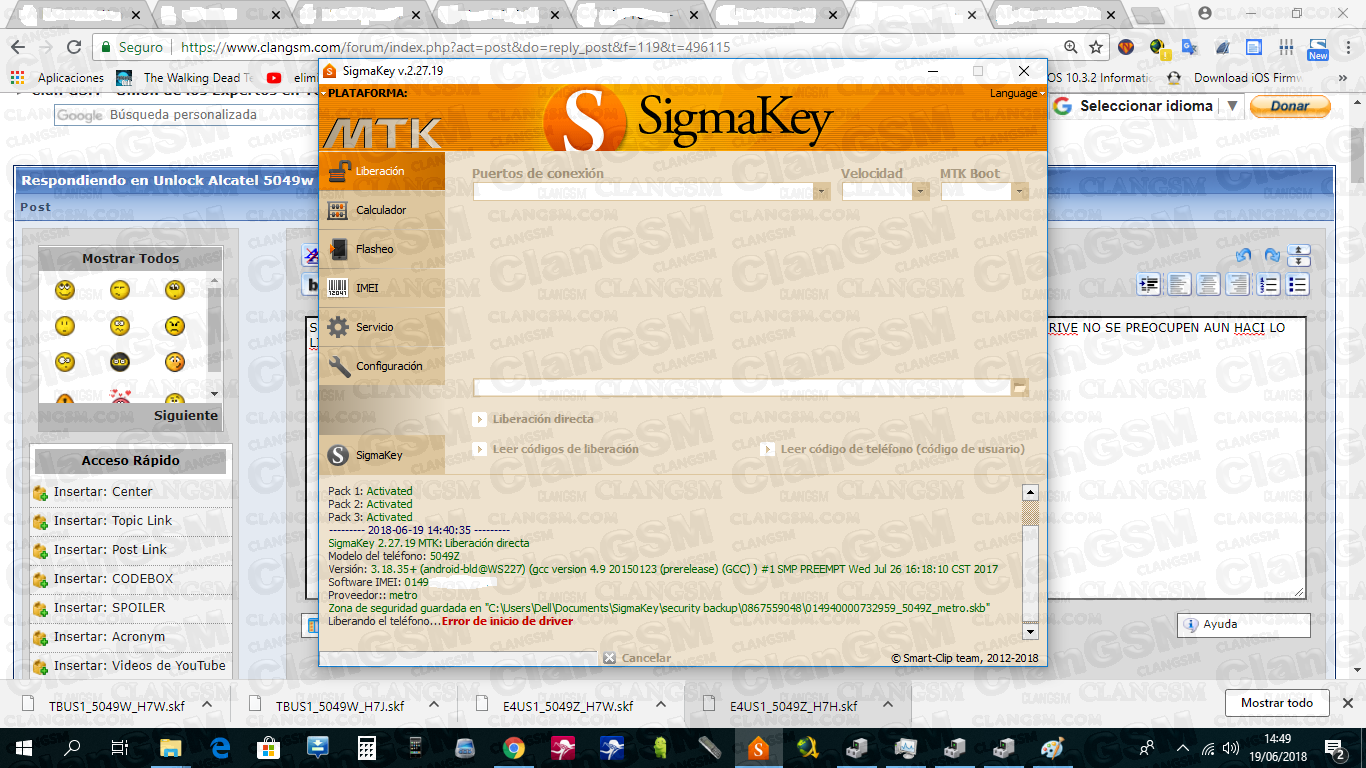Click align left icon in forum editor
The width and height of the screenshot is (1366, 768).
click(x=1179, y=285)
